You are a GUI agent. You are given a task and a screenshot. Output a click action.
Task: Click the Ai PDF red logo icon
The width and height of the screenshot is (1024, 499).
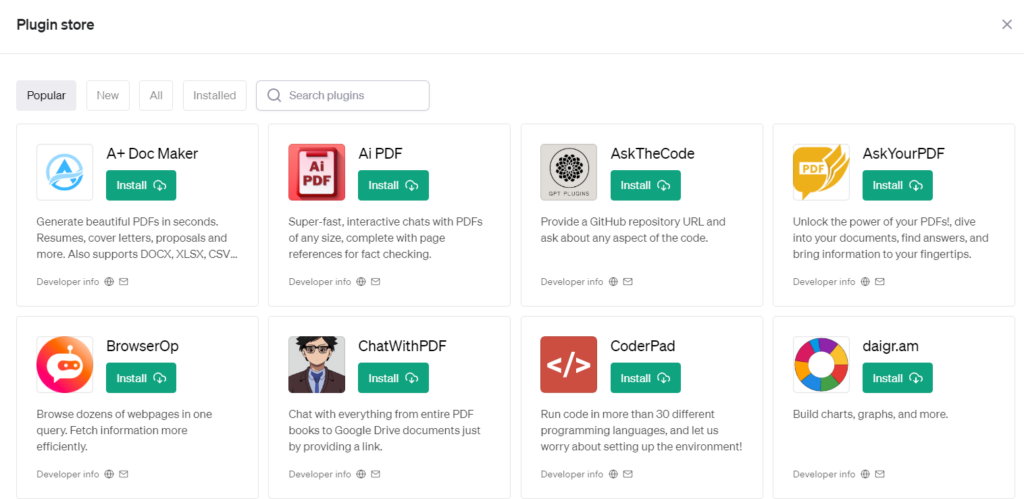pyautogui.click(x=317, y=172)
